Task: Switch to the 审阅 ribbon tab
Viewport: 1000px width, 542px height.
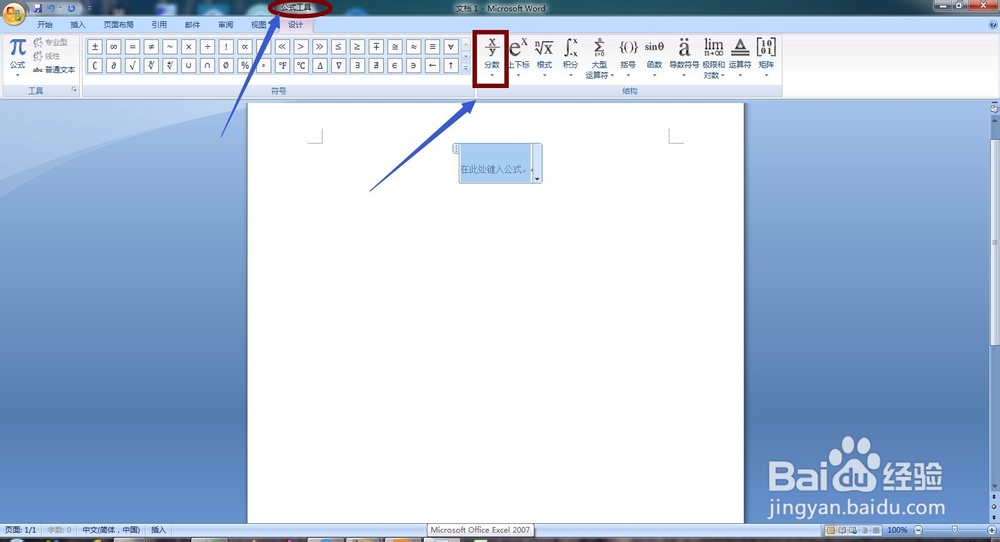Action: [226, 25]
